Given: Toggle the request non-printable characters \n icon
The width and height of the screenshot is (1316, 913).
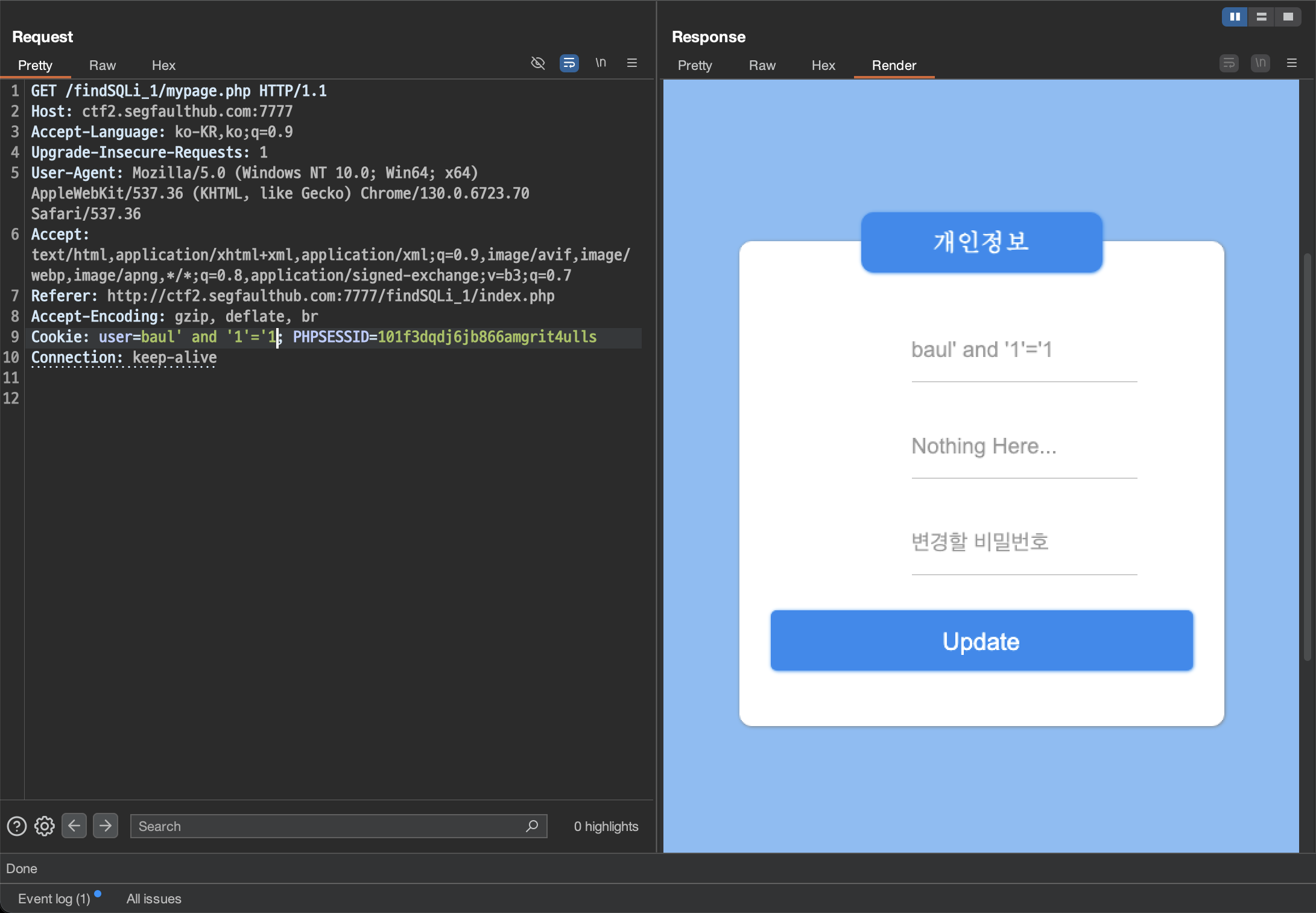Looking at the screenshot, I should [x=601, y=63].
